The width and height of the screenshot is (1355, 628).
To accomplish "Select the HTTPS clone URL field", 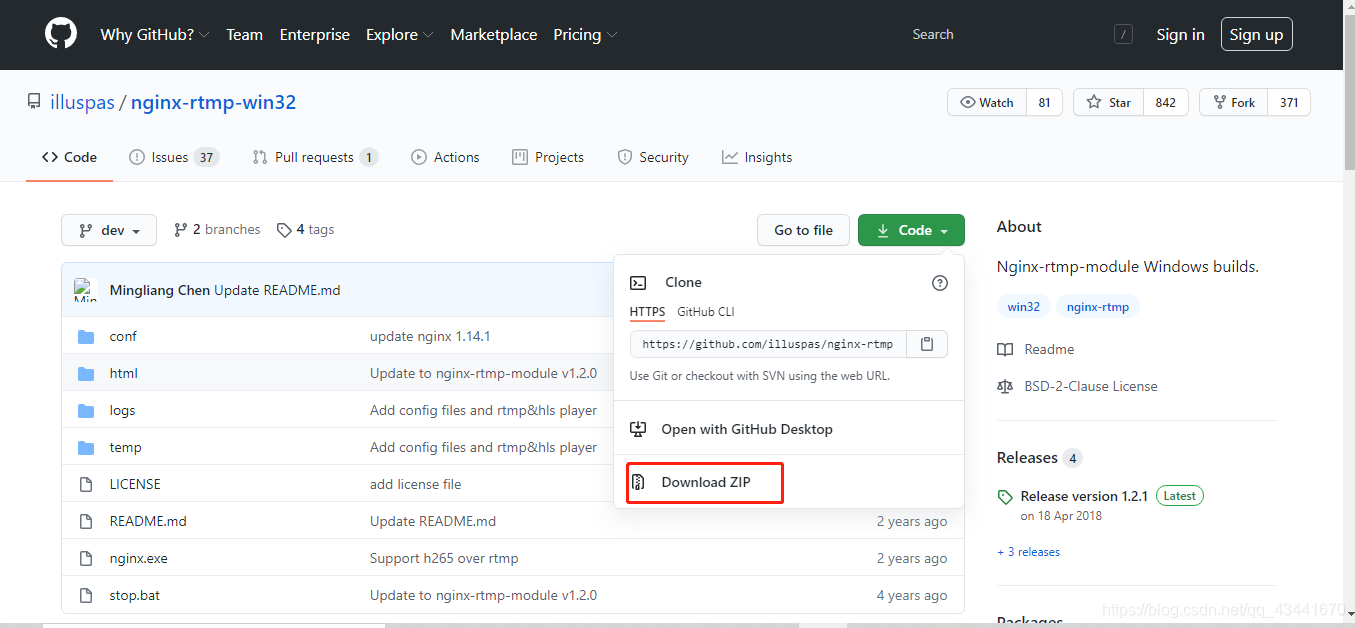I will 768,344.
